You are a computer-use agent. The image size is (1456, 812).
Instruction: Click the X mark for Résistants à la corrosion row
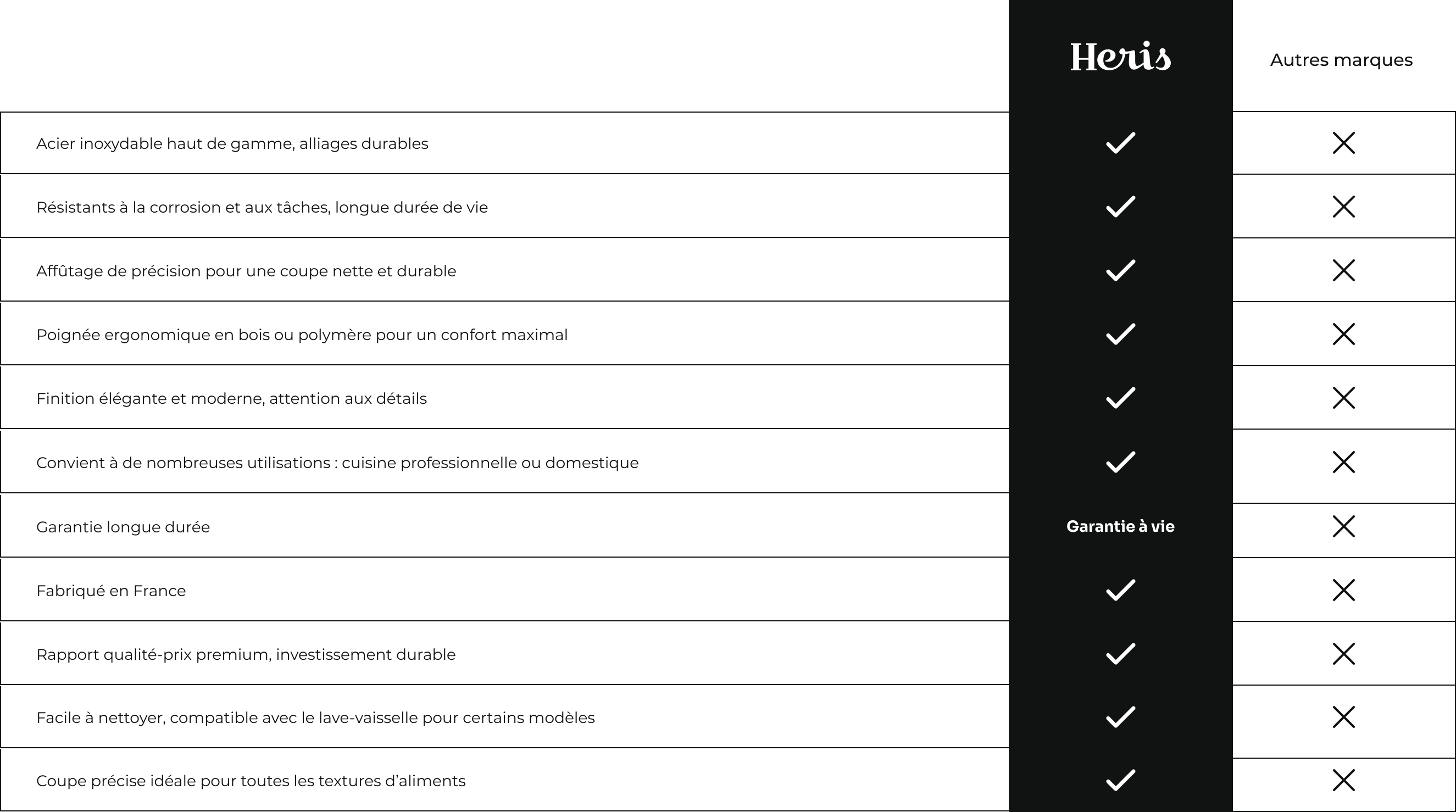(x=1343, y=207)
